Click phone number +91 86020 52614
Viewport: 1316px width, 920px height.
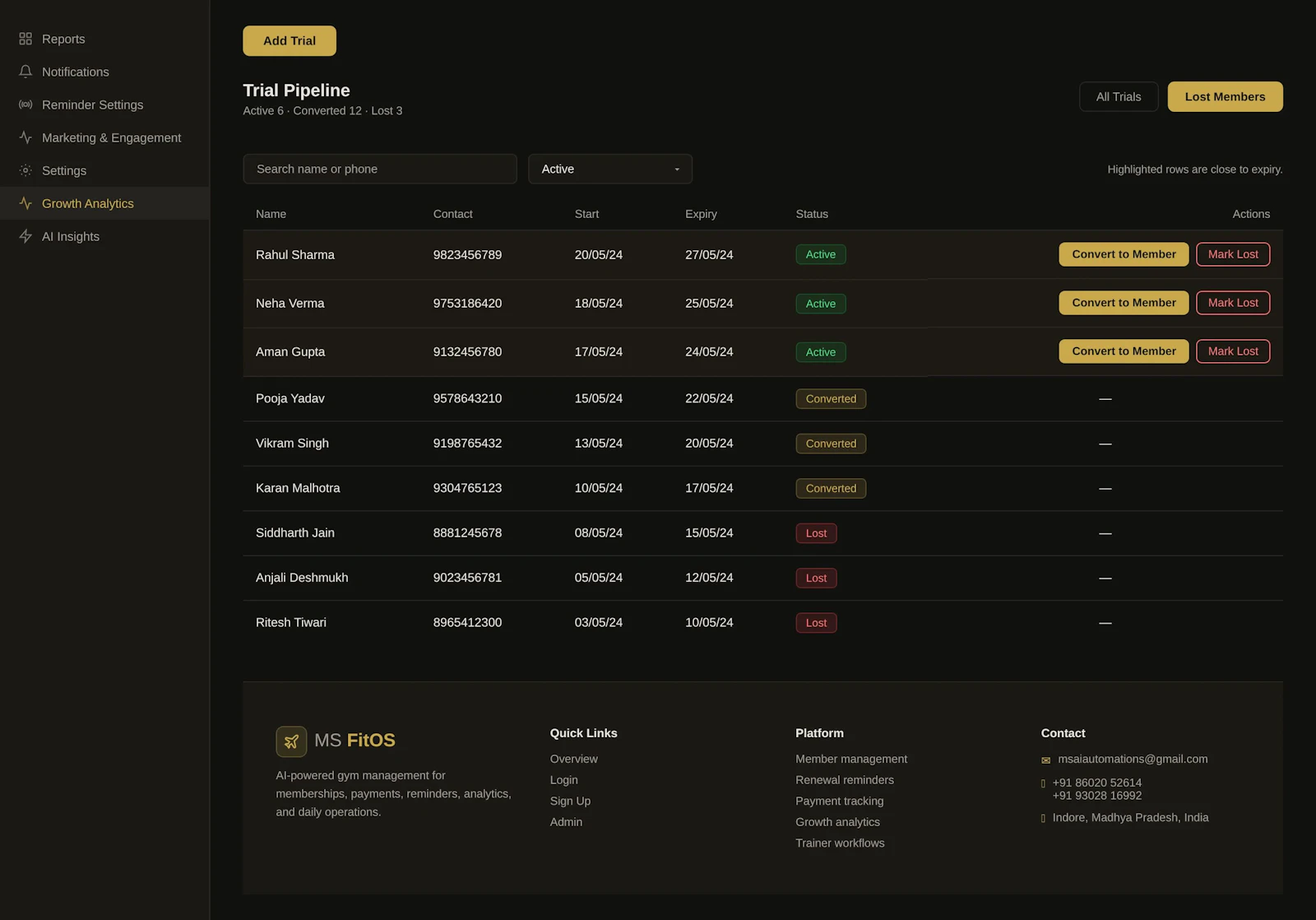point(1096,783)
